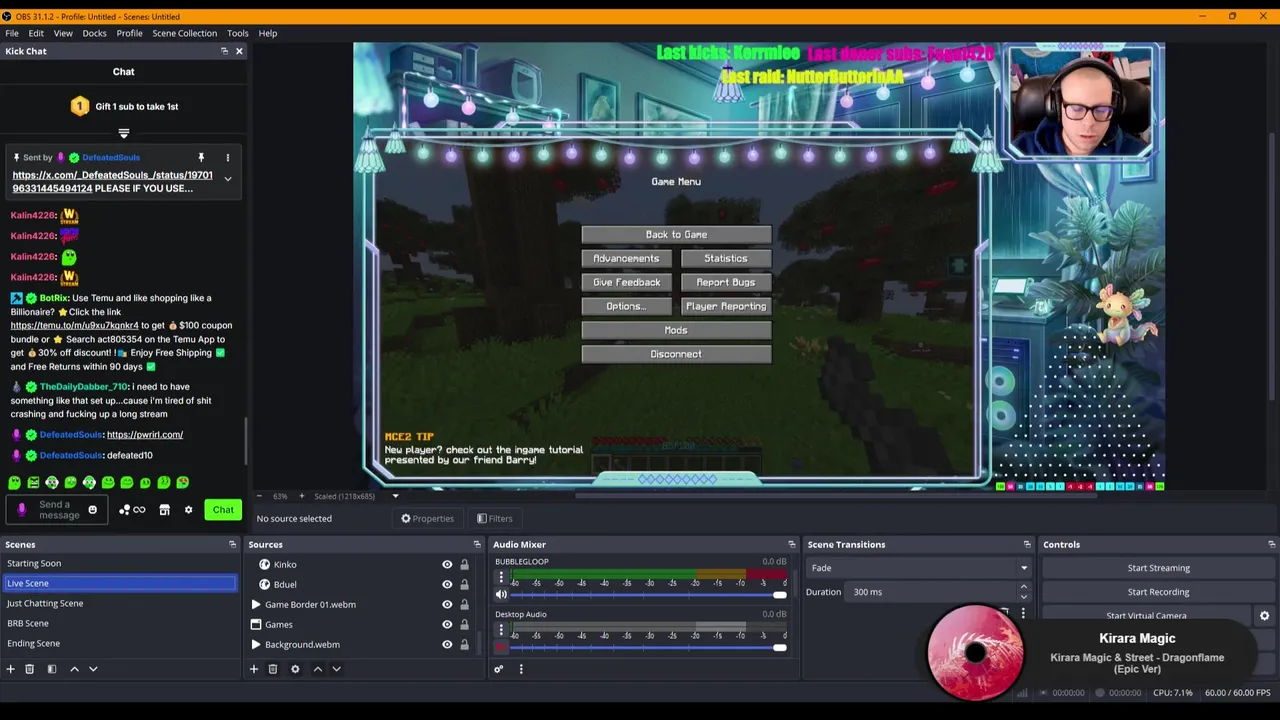Click Start Recording button

(1158, 592)
